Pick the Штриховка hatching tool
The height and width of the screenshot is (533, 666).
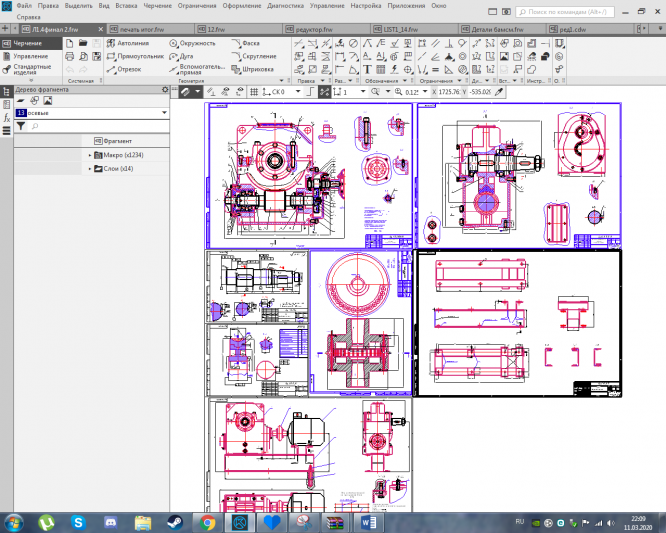click(254, 70)
